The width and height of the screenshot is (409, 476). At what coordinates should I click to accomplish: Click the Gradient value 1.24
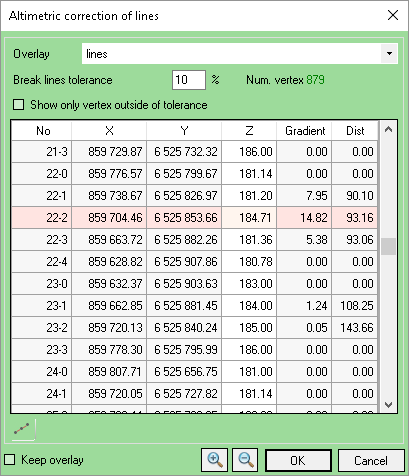(304, 306)
